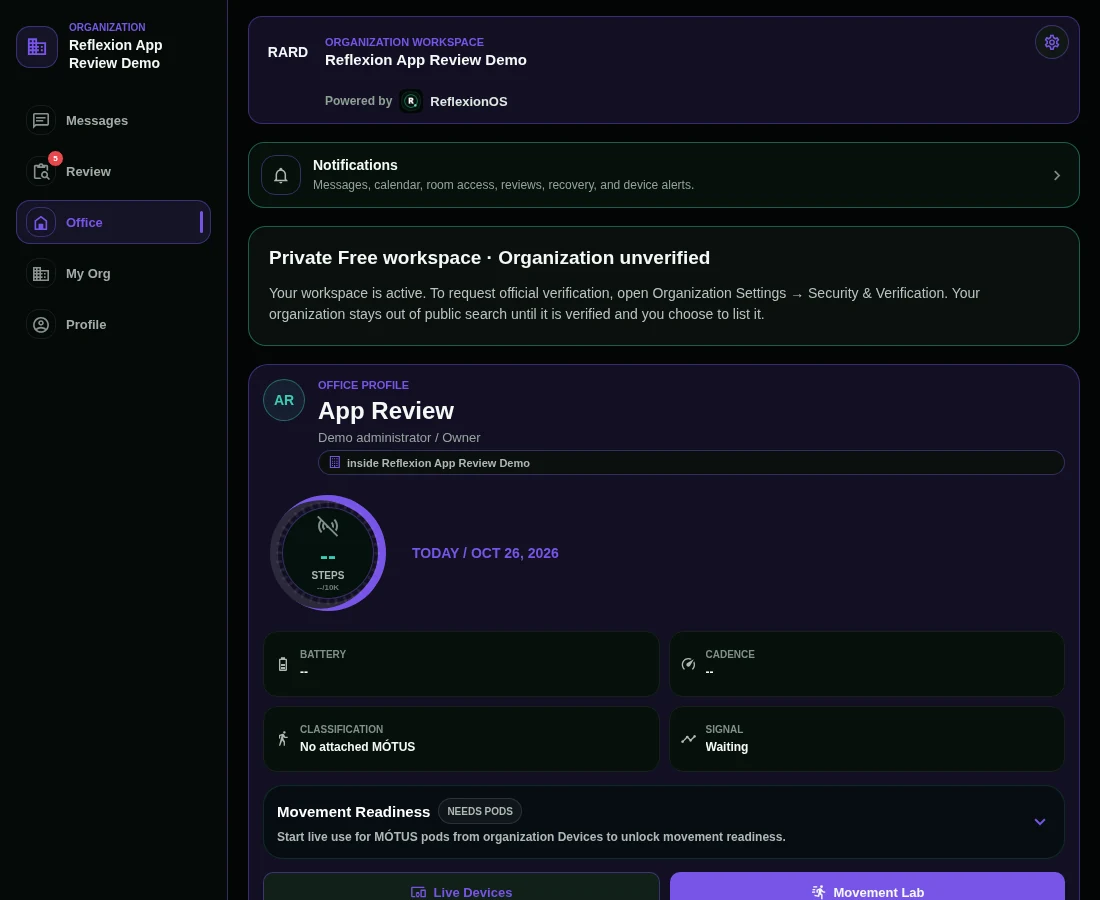Open organization settings gear icon
1100x900 pixels.
pyautogui.click(x=1051, y=42)
